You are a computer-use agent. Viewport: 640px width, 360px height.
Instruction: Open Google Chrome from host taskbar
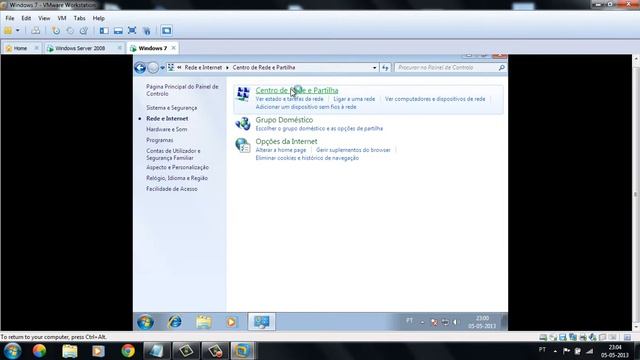(x=128, y=351)
